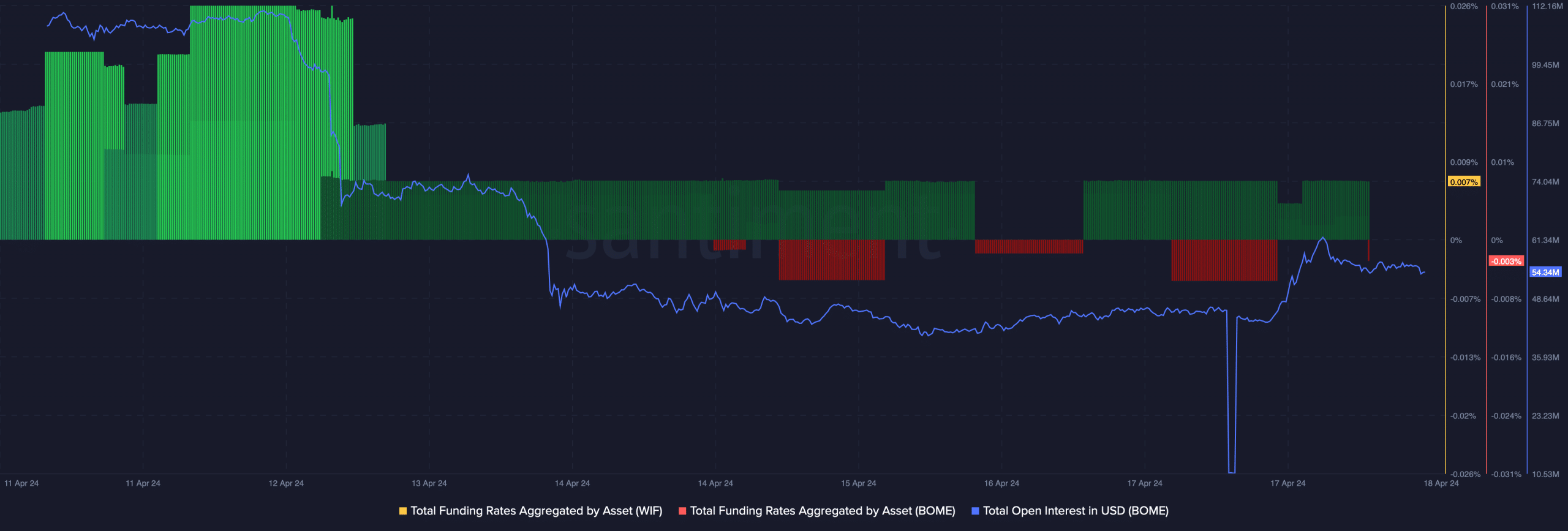Click the red BOME funding rates legend swatch
This screenshot has width=1568, height=531.
click(682, 511)
